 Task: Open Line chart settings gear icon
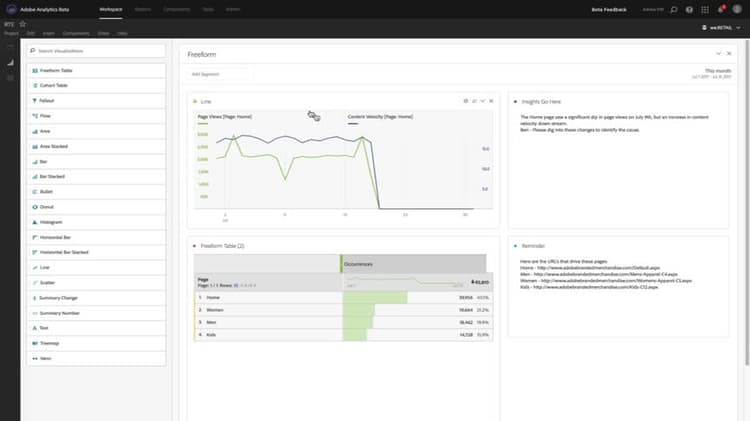(465, 101)
